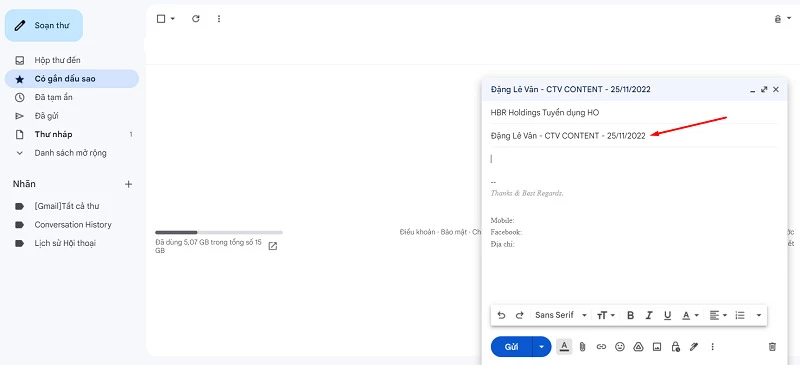
Task: Click the storage usage progress bar
Action: click(x=219, y=232)
